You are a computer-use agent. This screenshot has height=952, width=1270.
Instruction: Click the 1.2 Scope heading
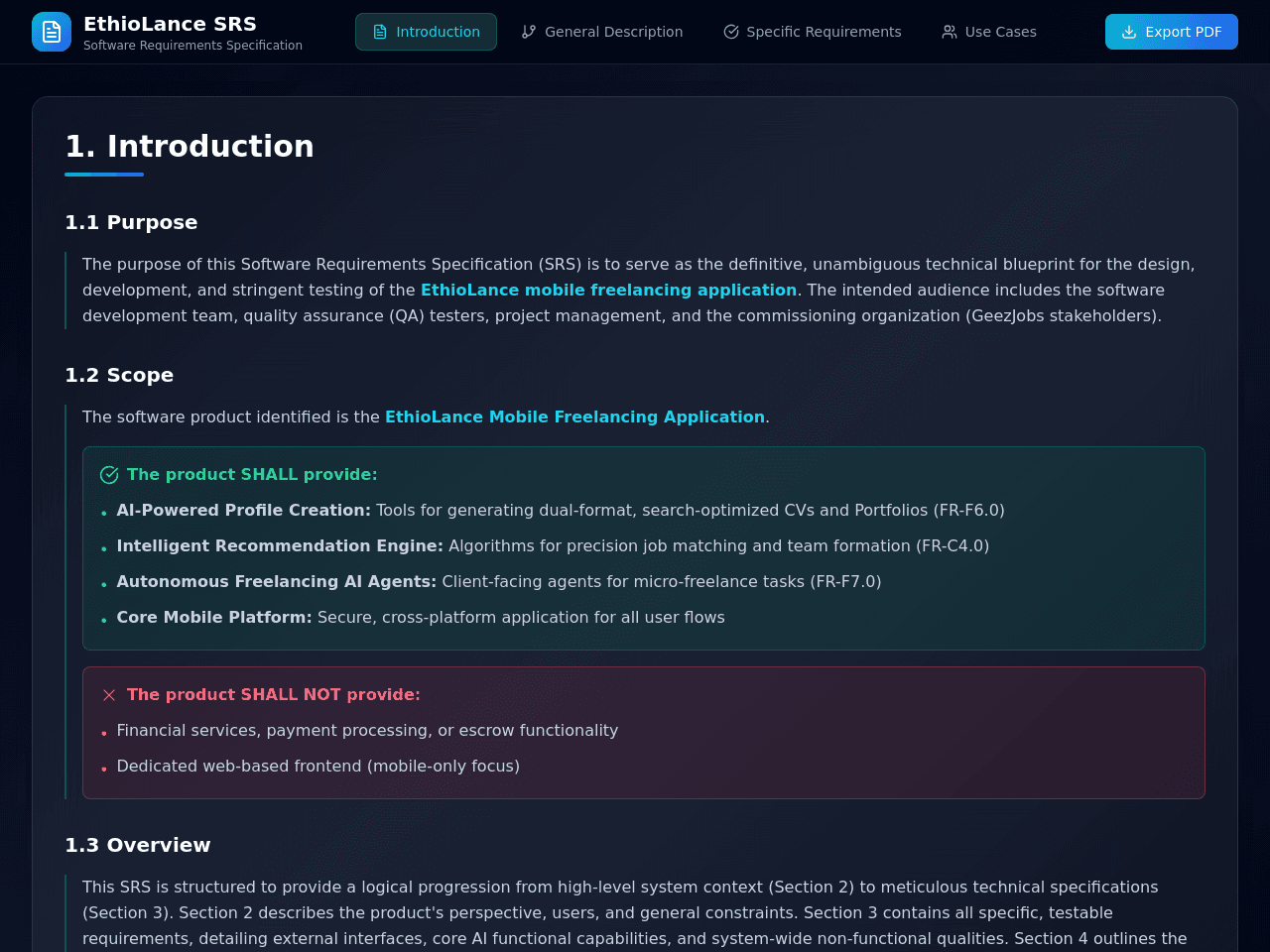click(x=119, y=375)
